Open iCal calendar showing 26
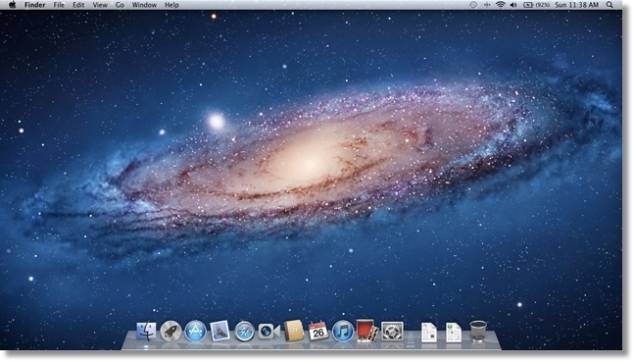634x362 pixels. (318, 331)
